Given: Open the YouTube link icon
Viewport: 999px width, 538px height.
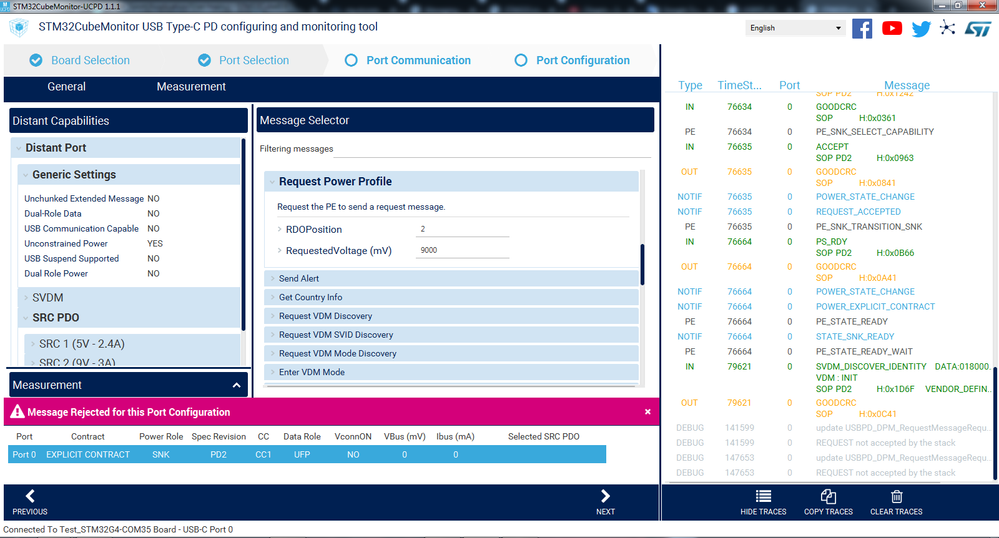Looking at the screenshot, I should click(x=892, y=28).
